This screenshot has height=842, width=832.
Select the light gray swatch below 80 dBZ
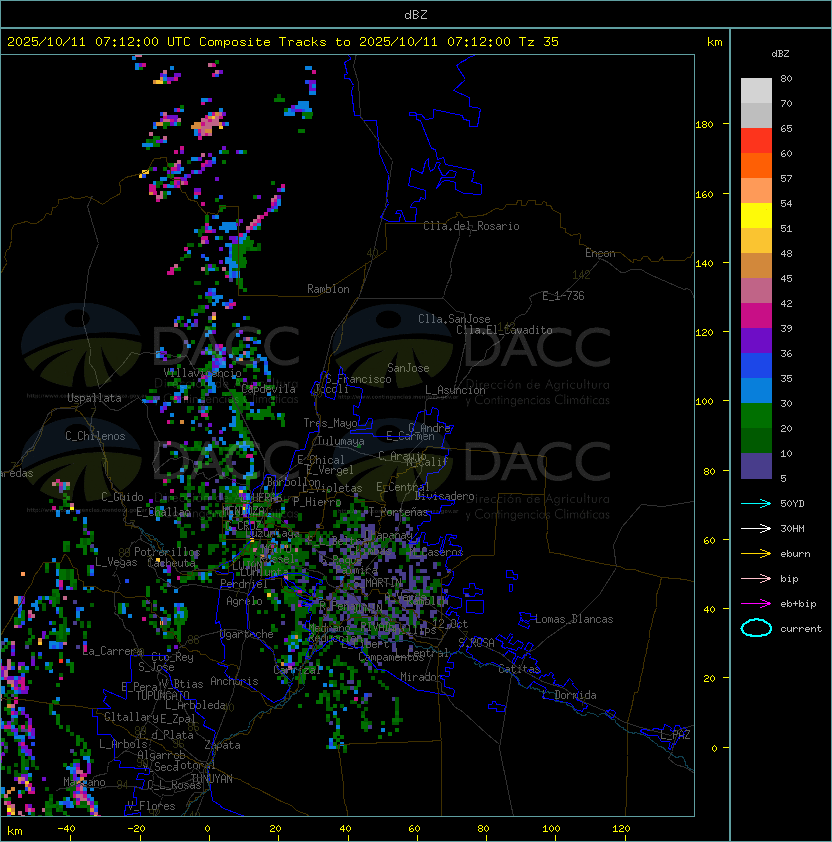point(756,91)
